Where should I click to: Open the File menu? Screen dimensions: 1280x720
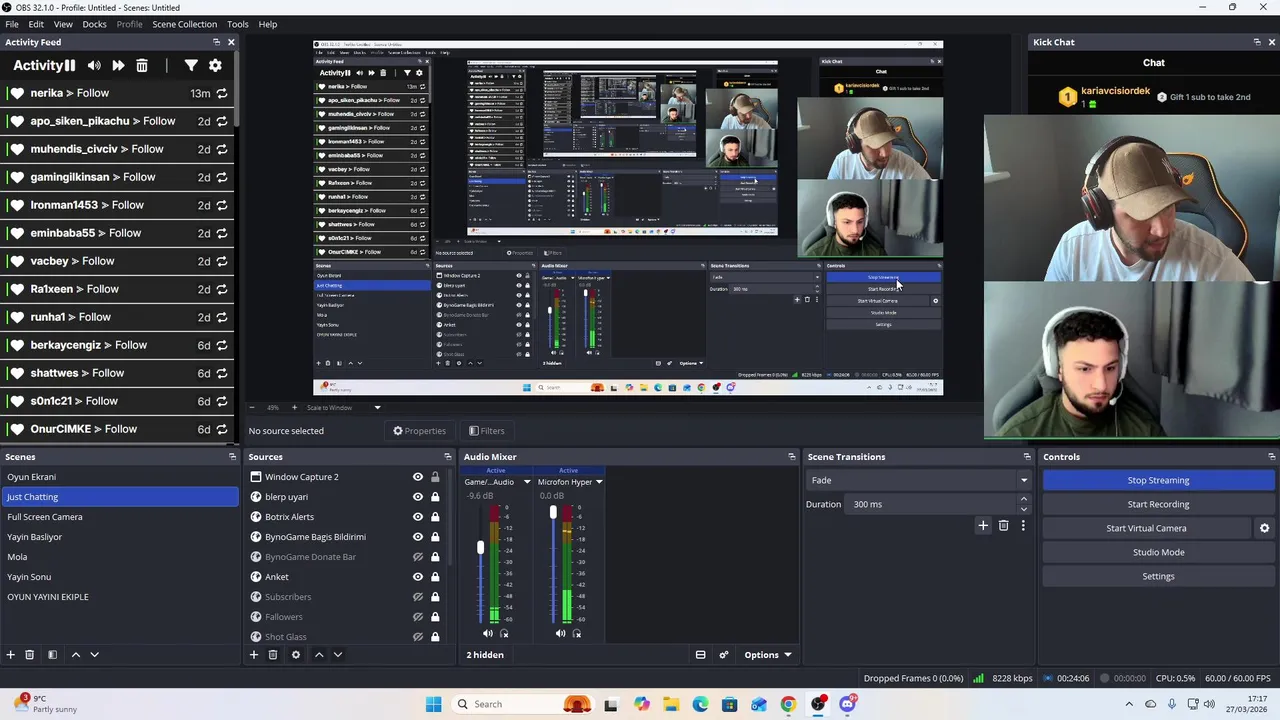click(12, 24)
